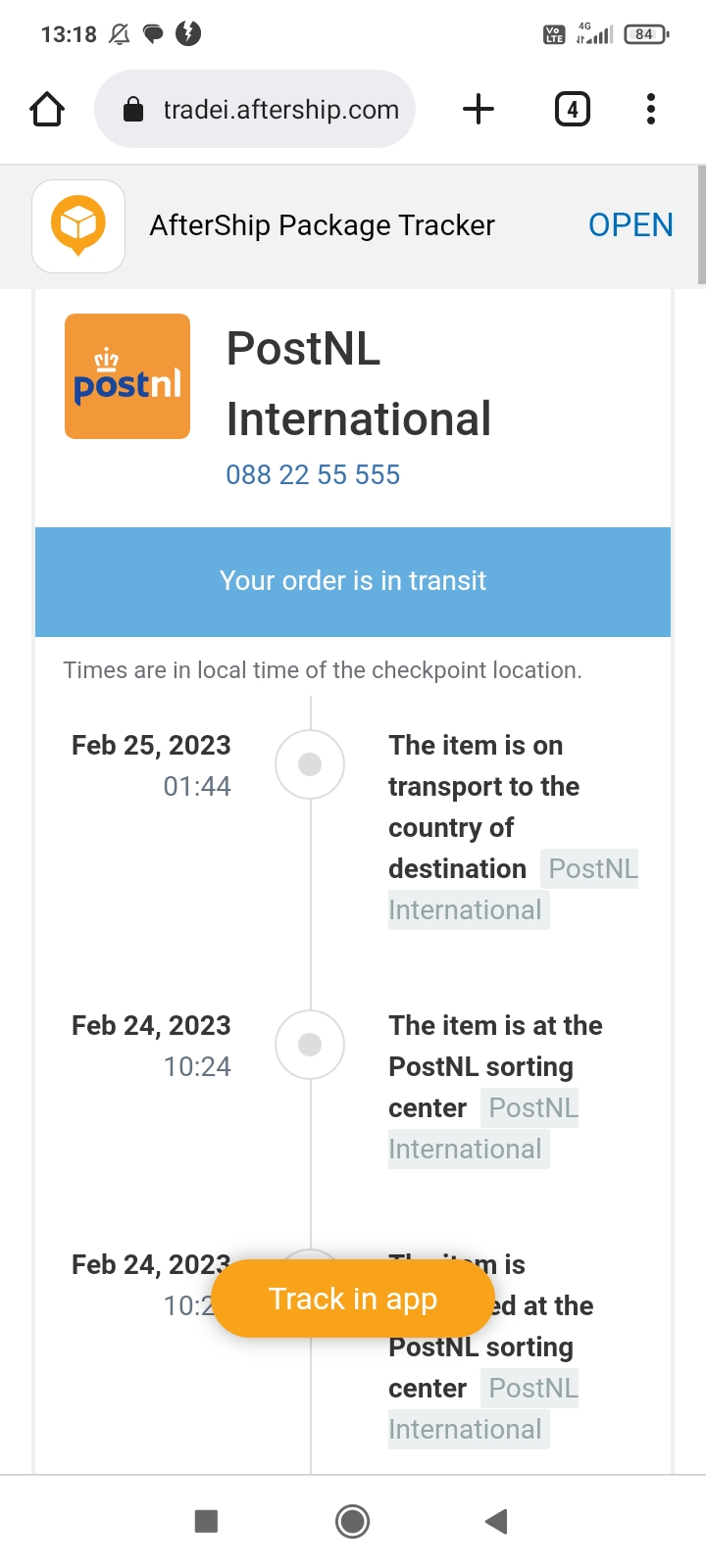The image size is (706, 1568).
Task: Open a new tab with plus icon
Action: tap(478, 109)
